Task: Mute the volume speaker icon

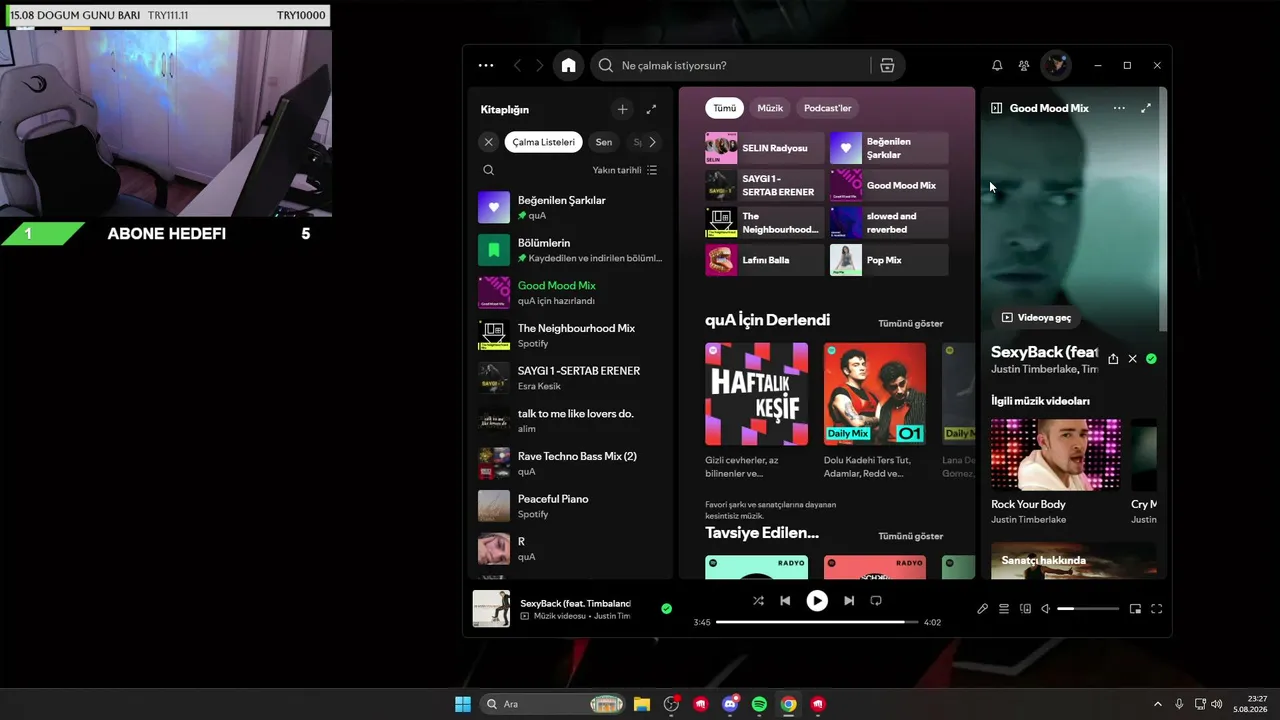Action: [1046, 609]
